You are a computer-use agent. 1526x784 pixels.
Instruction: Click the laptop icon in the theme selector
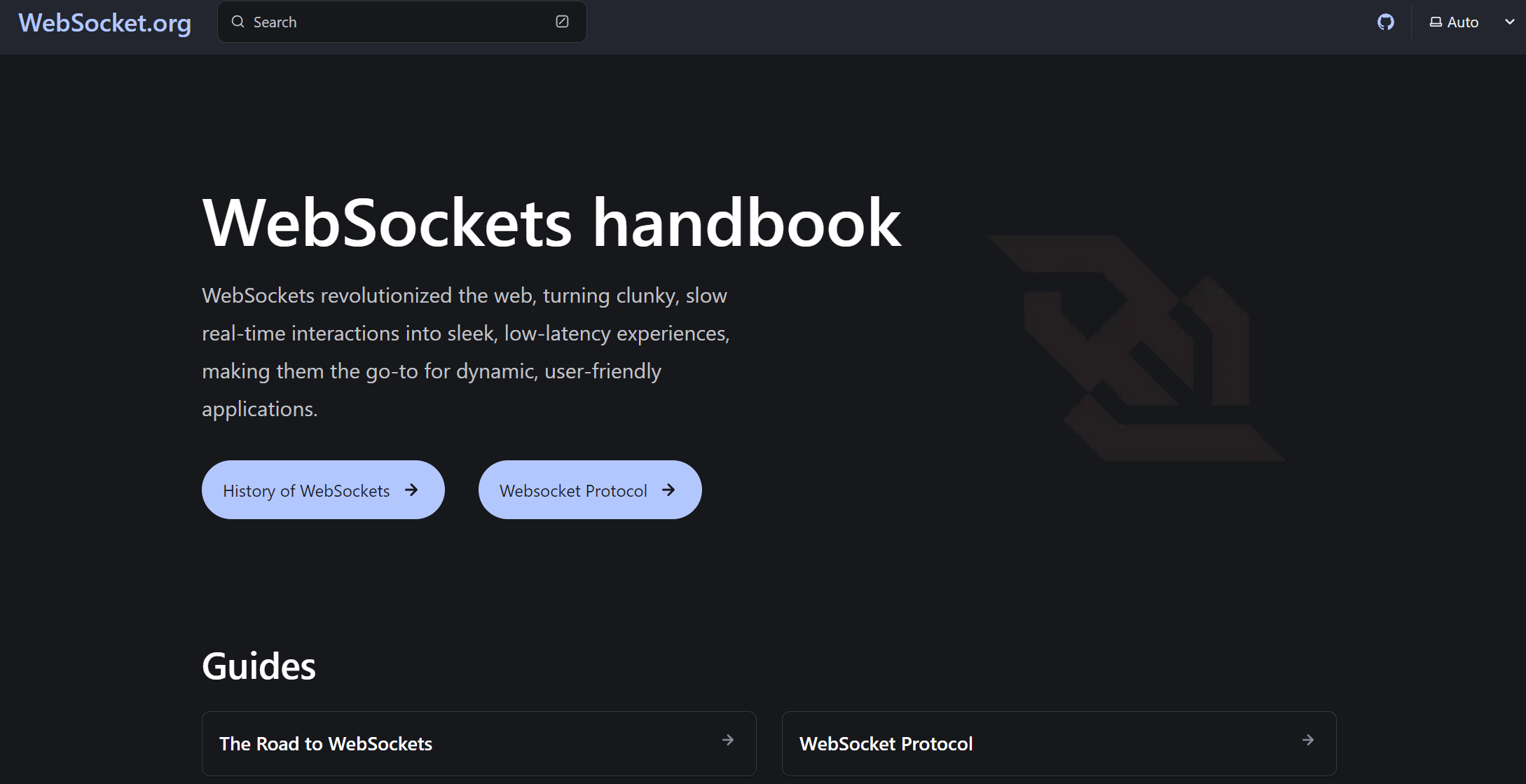click(x=1434, y=22)
